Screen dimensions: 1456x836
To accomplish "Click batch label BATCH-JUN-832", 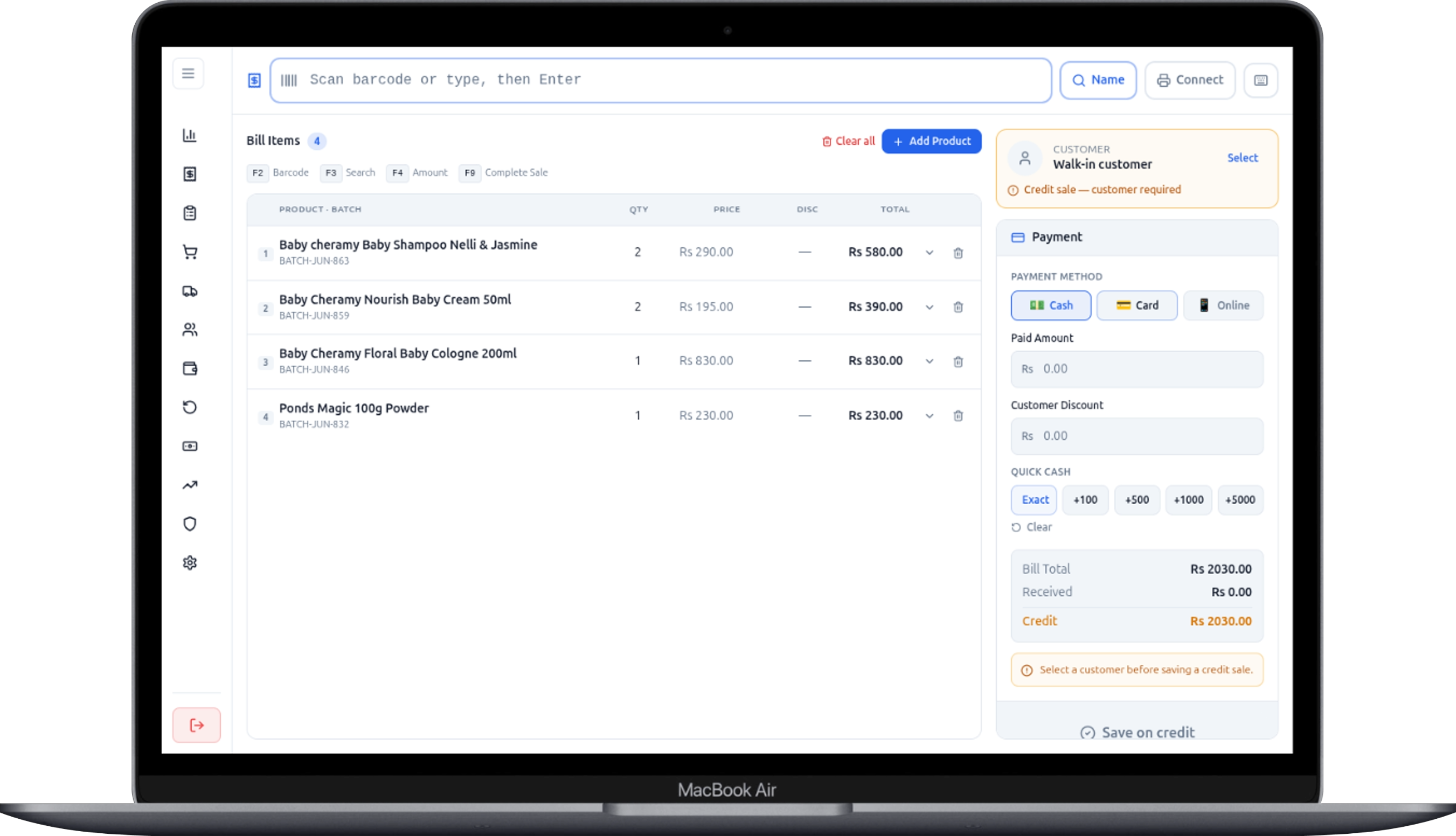I will (314, 424).
